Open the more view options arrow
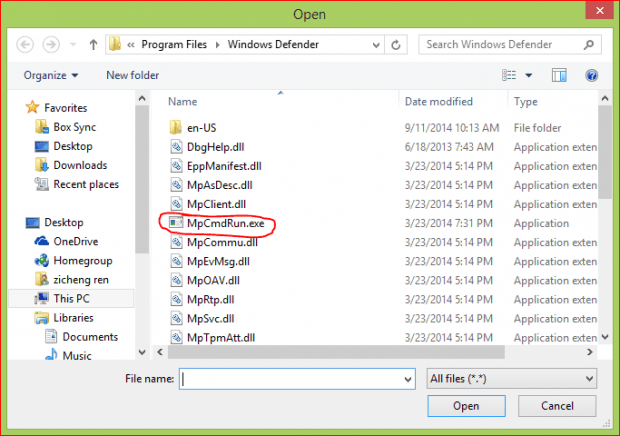This screenshot has height=436, width=620. point(529,75)
